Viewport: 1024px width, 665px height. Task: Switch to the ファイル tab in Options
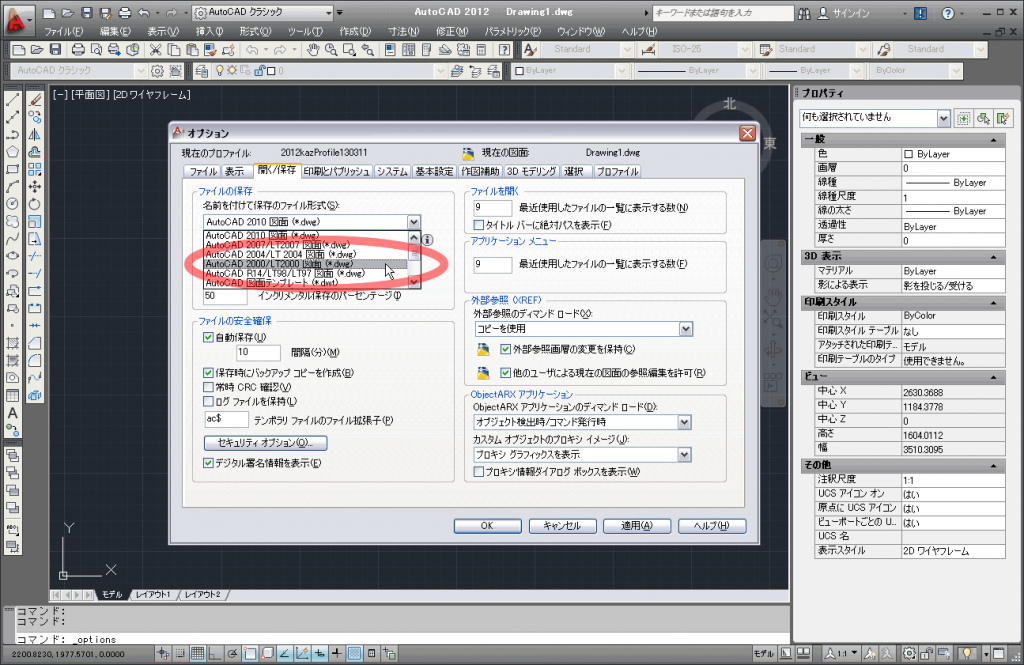202,171
